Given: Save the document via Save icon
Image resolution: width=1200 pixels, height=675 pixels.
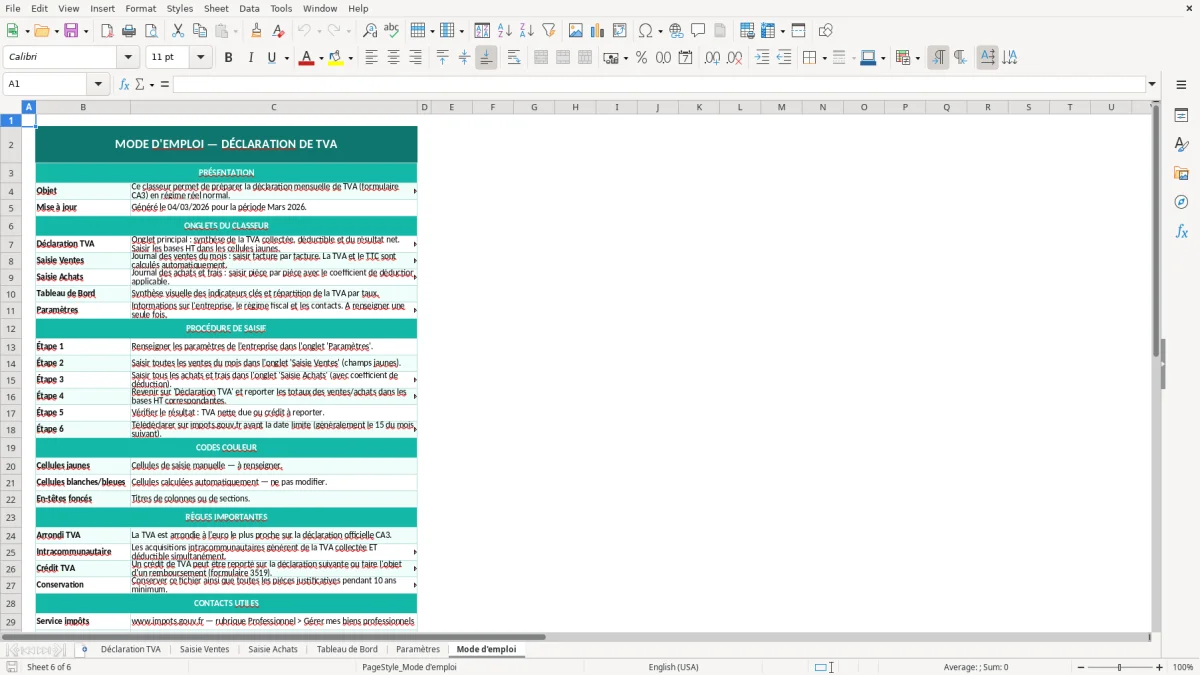Looking at the screenshot, I should [x=72, y=31].
